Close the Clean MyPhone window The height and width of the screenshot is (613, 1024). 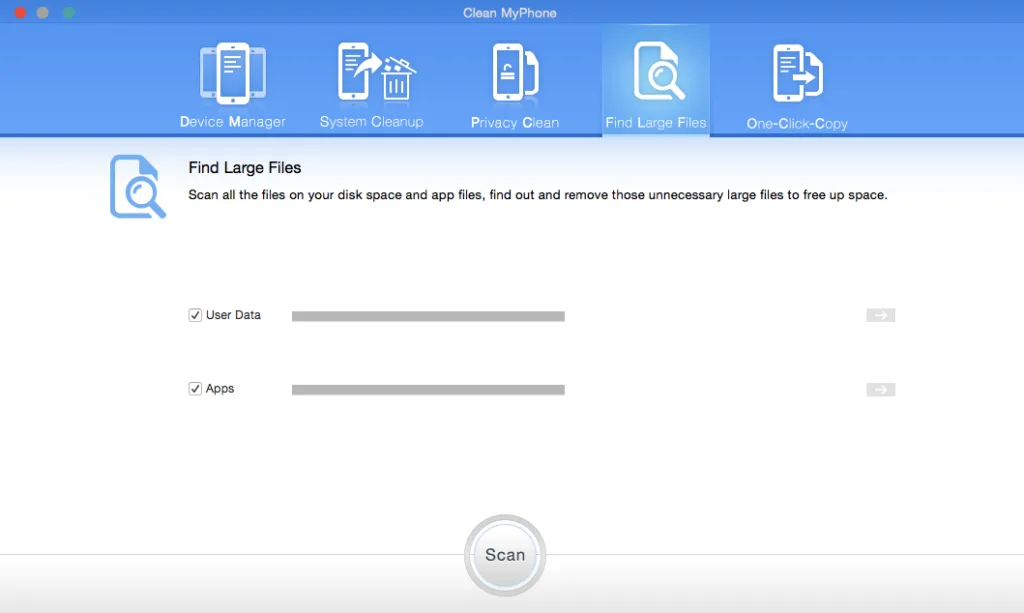20,12
